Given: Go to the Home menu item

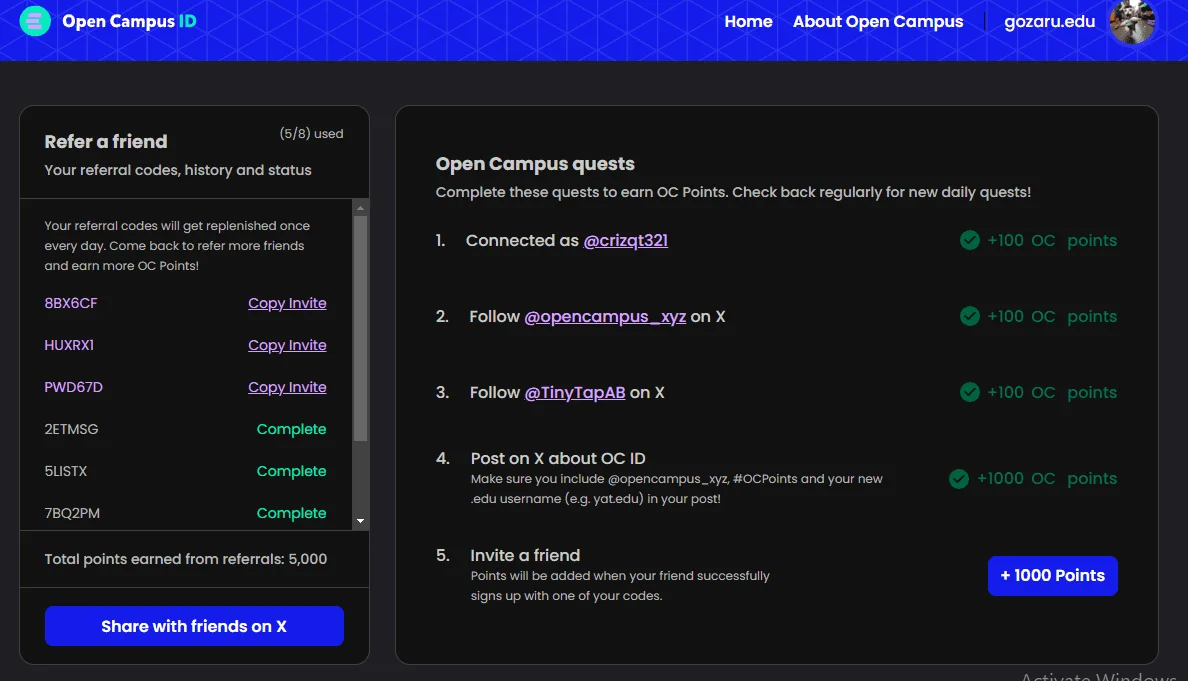Looking at the screenshot, I should point(748,21).
